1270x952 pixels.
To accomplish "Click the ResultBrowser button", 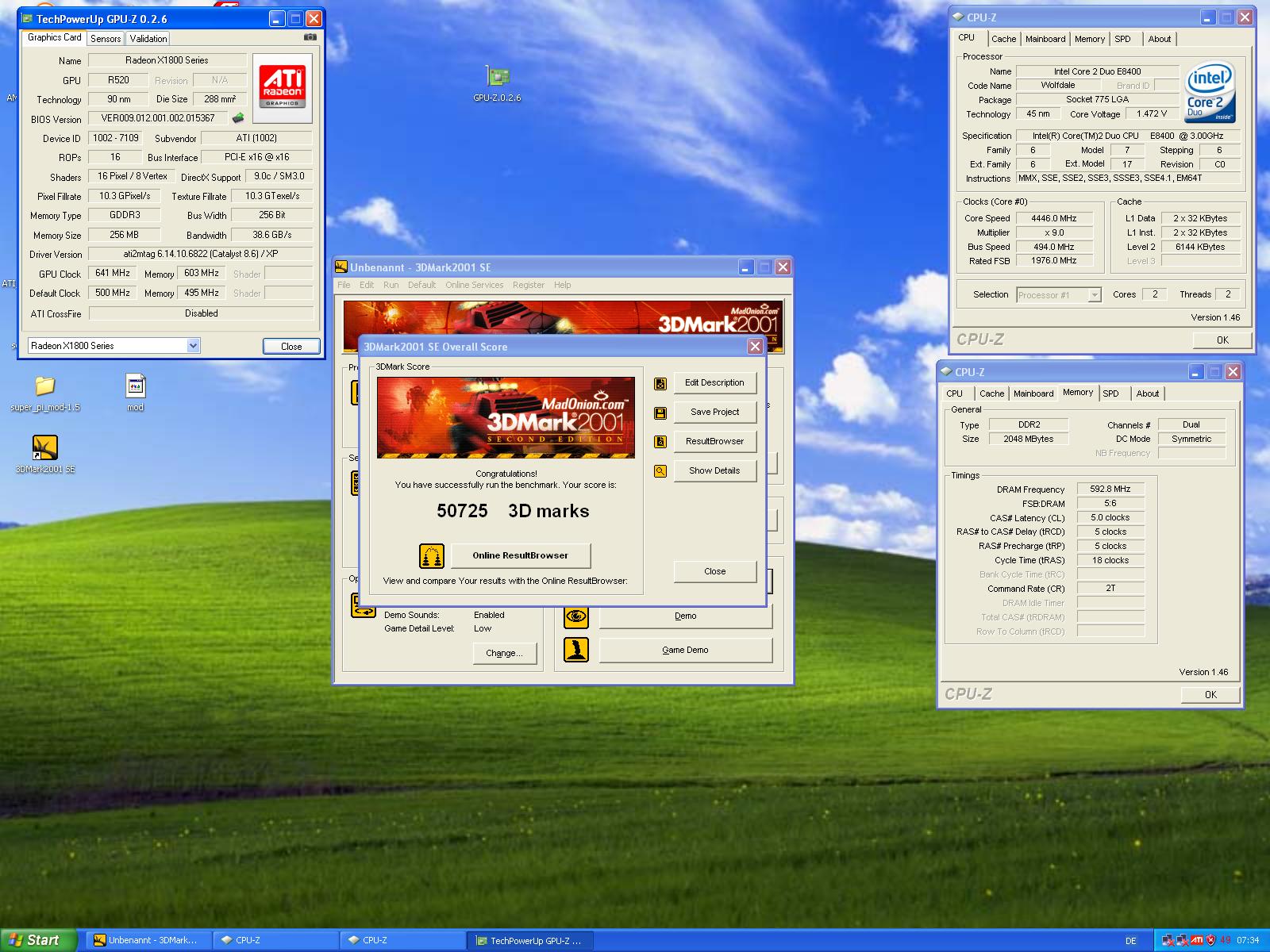I will click(x=714, y=441).
